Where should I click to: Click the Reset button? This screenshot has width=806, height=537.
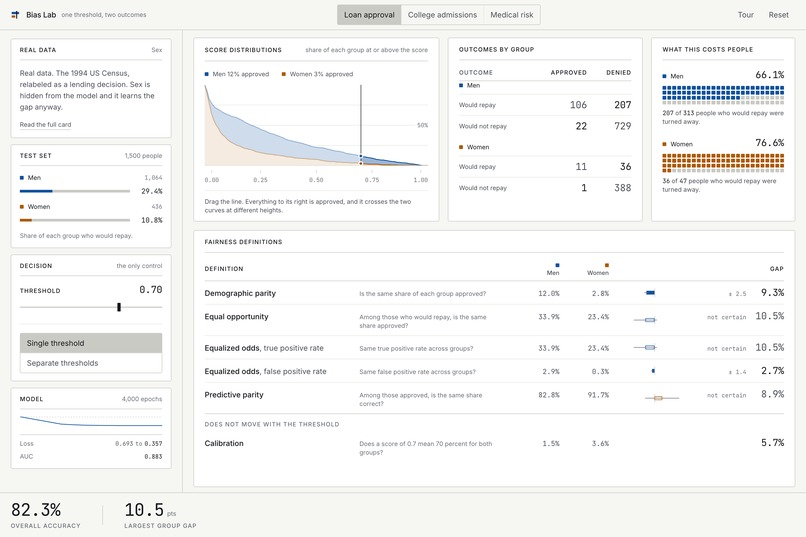pos(778,15)
